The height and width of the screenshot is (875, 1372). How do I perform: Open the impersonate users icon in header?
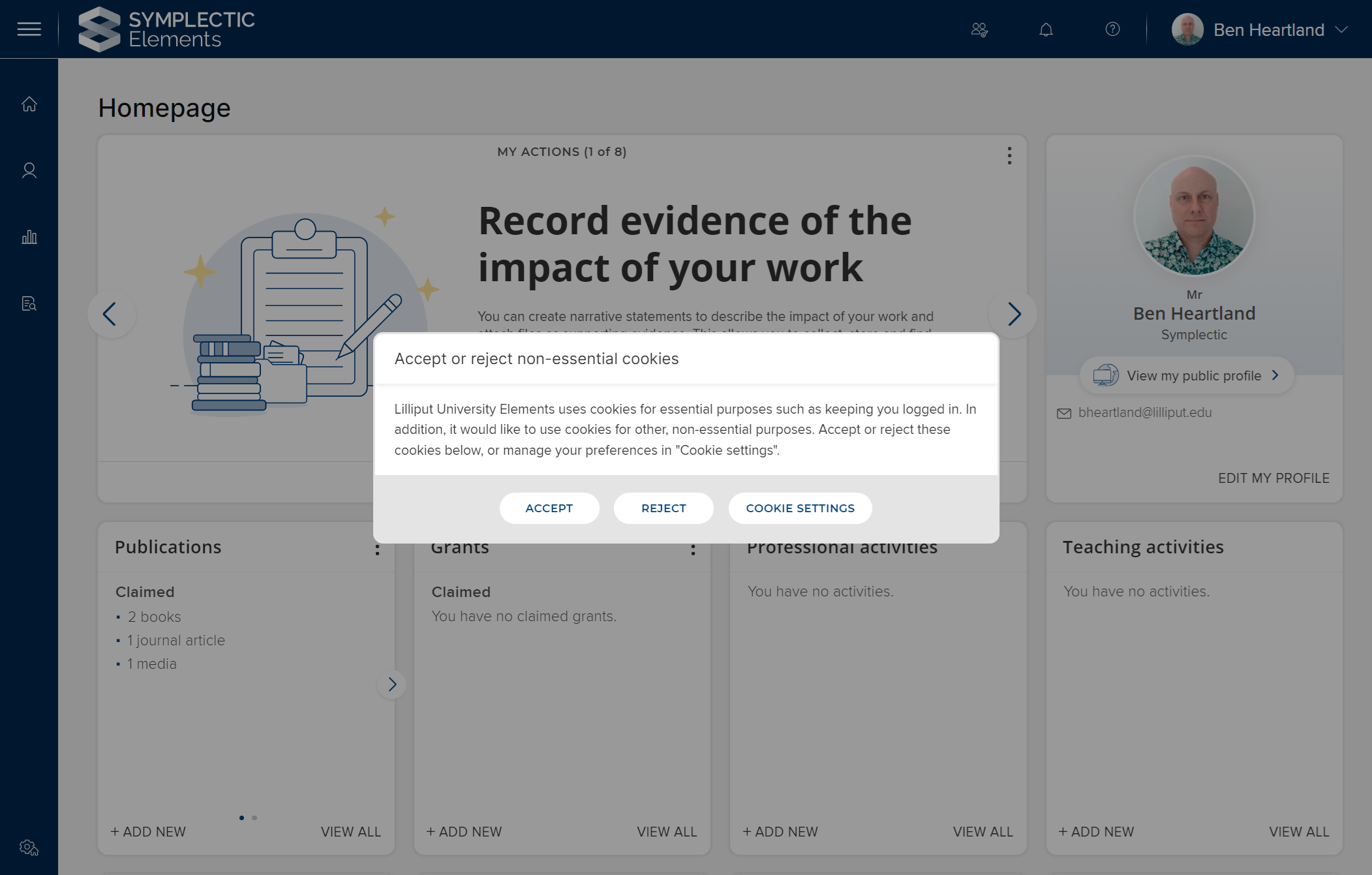979,30
